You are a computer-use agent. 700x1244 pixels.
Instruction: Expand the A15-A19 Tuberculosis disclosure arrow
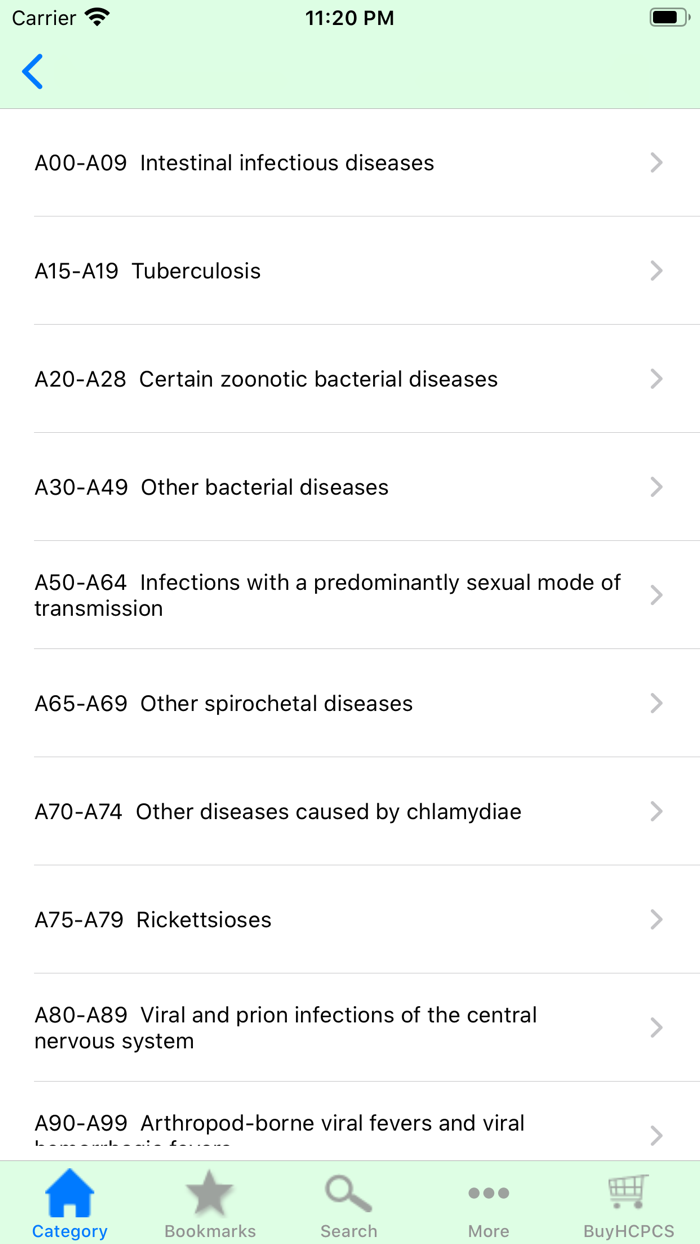[x=656, y=271]
